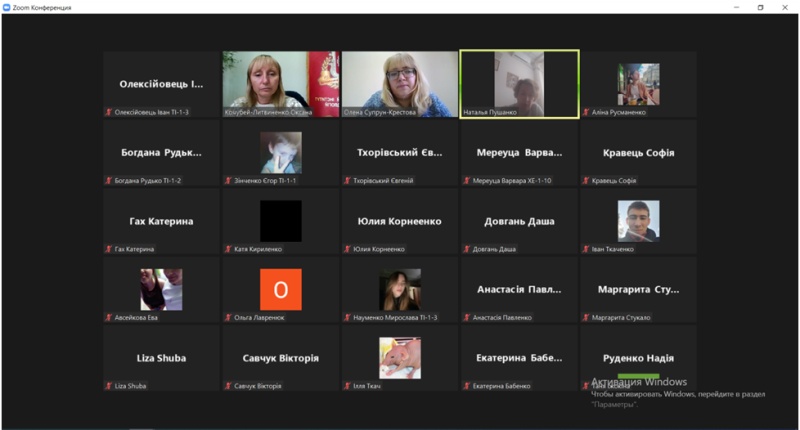
Task: Click muted mic icon for Довгань Даша
Action: point(466,249)
